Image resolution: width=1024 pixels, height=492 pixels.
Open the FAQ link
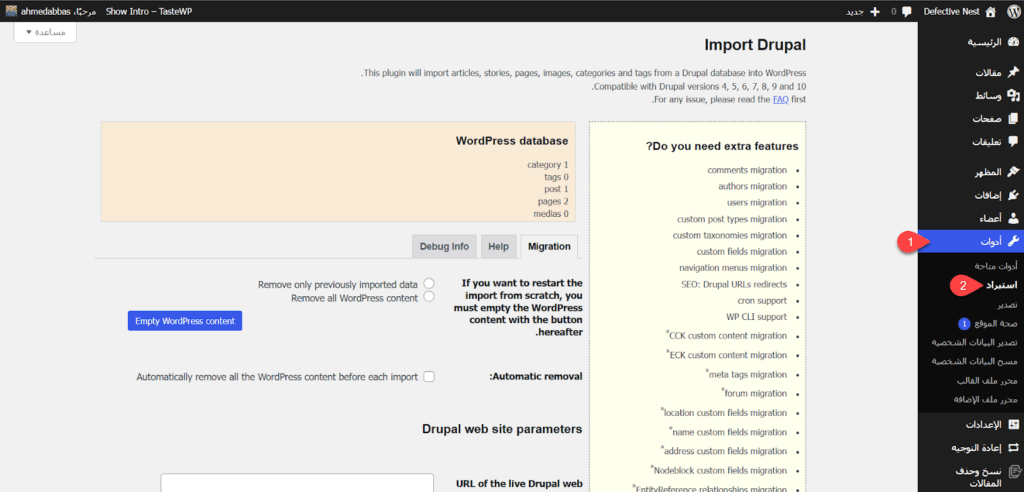pos(781,100)
